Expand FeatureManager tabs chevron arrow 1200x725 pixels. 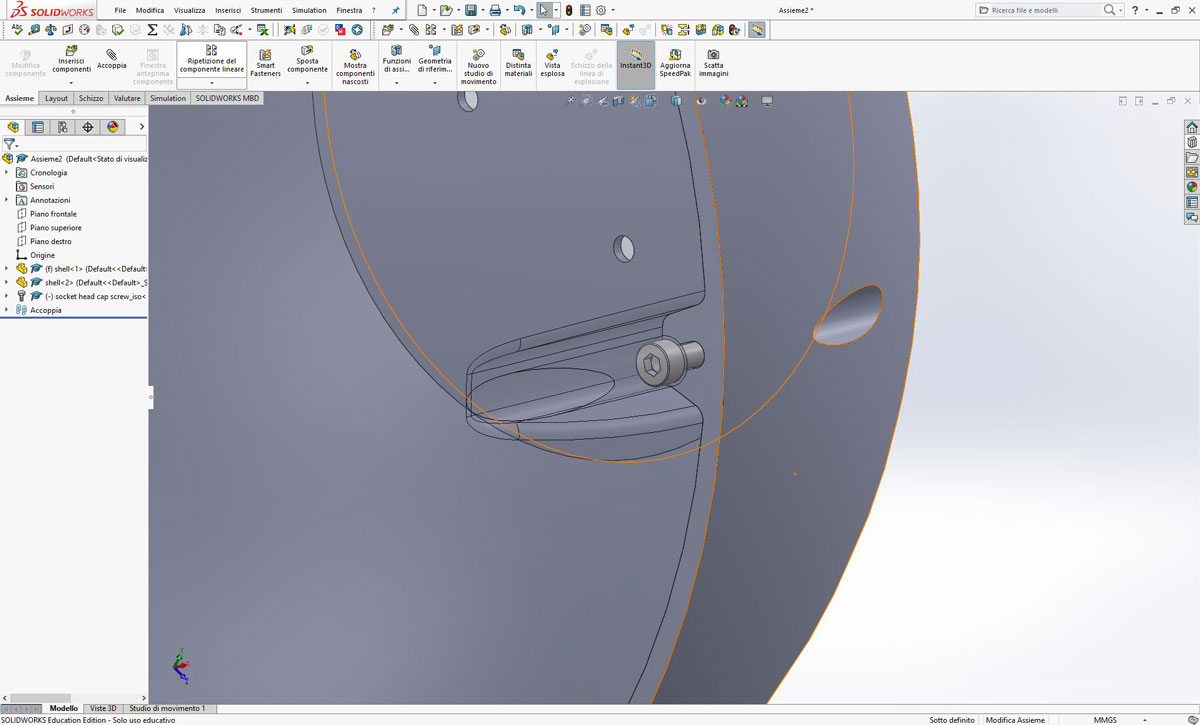142,127
